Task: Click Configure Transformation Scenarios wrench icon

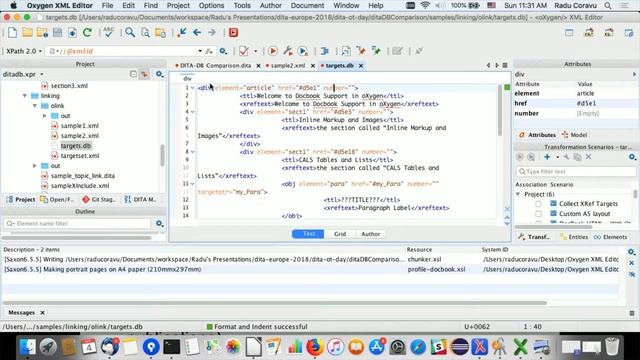Action: click(x=288, y=51)
